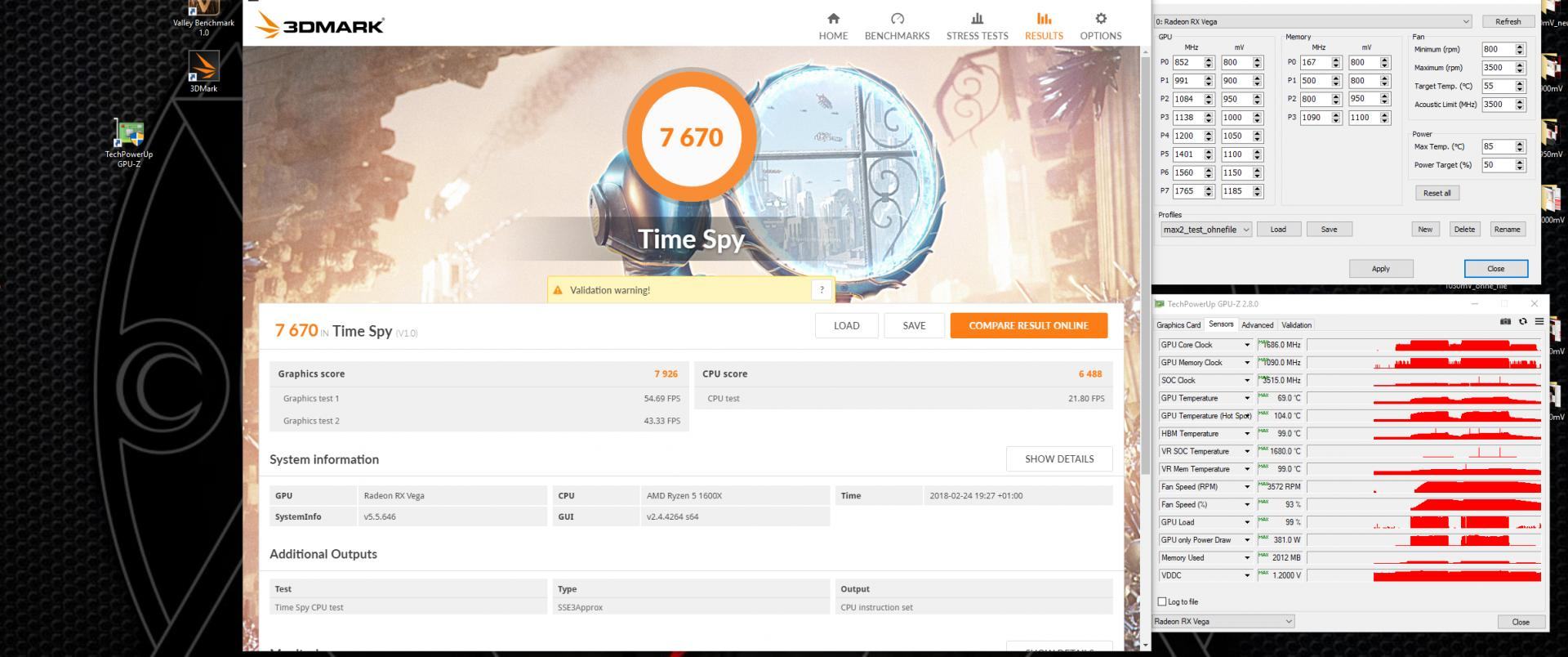Load the selected profile
This screenshot has height=657, width=1568.
tap(1278, 230)
